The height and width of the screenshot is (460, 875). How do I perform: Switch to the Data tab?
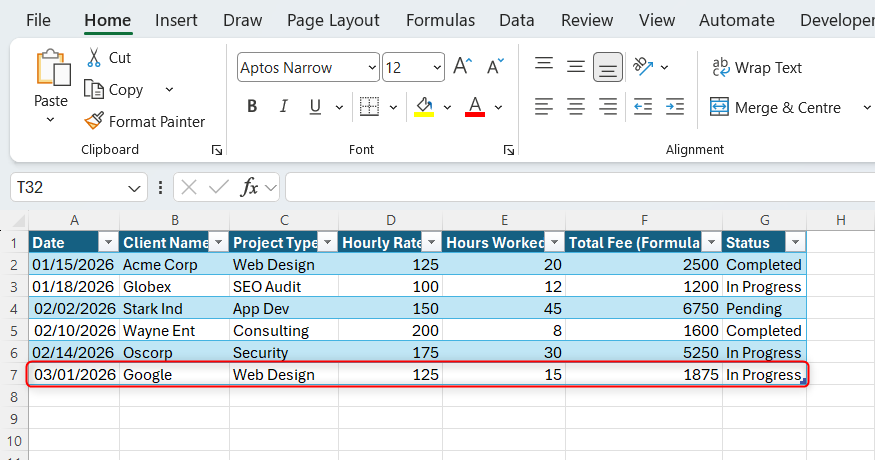click(517, 21)
